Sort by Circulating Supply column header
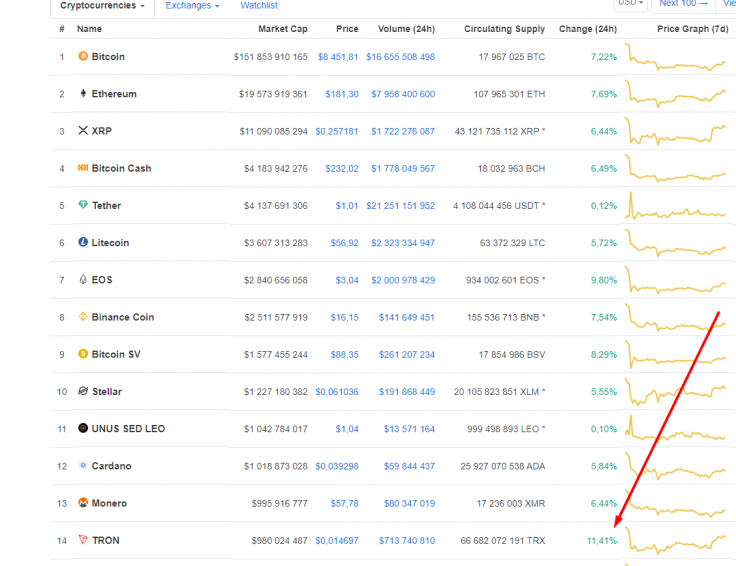 (504, 29)
